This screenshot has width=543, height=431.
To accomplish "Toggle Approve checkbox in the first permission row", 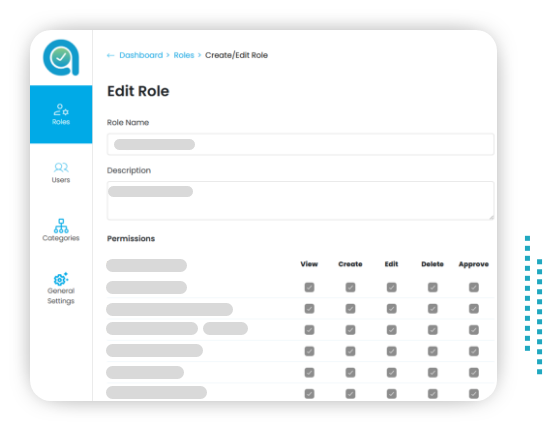I will tap(474, 287).
